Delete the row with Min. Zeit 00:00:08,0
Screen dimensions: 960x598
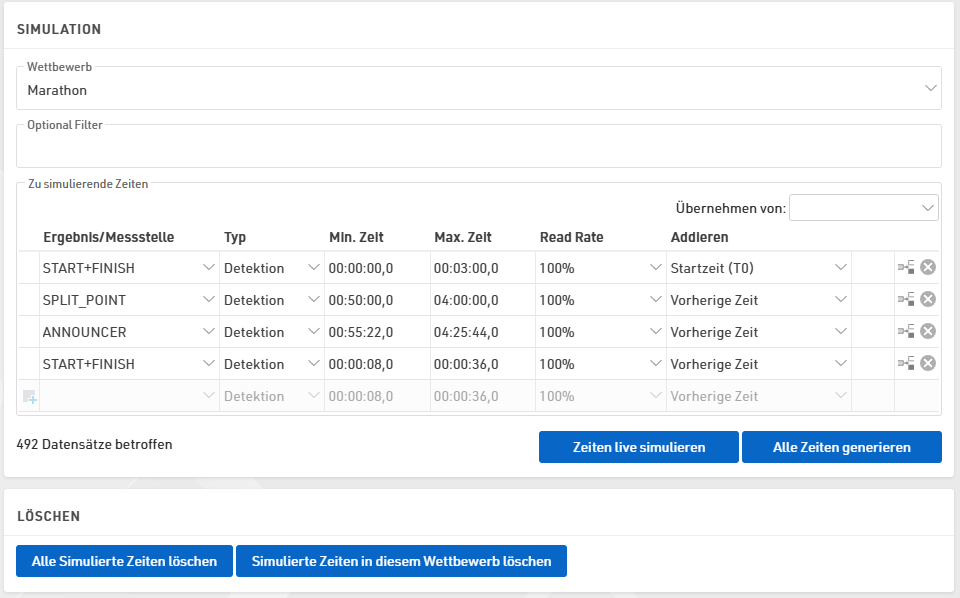coord(927,363)
